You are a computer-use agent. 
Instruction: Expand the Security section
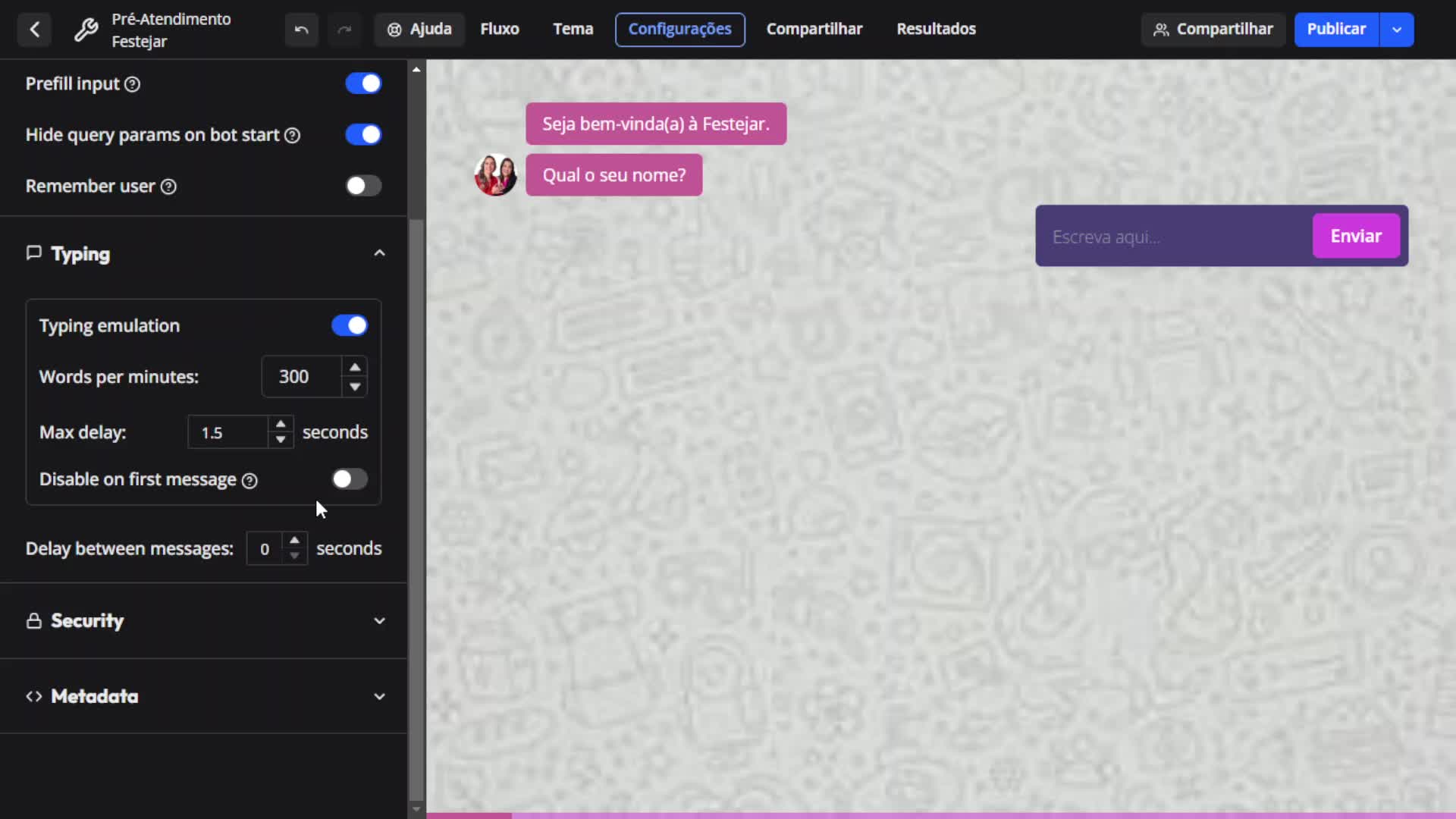[379, 620]
